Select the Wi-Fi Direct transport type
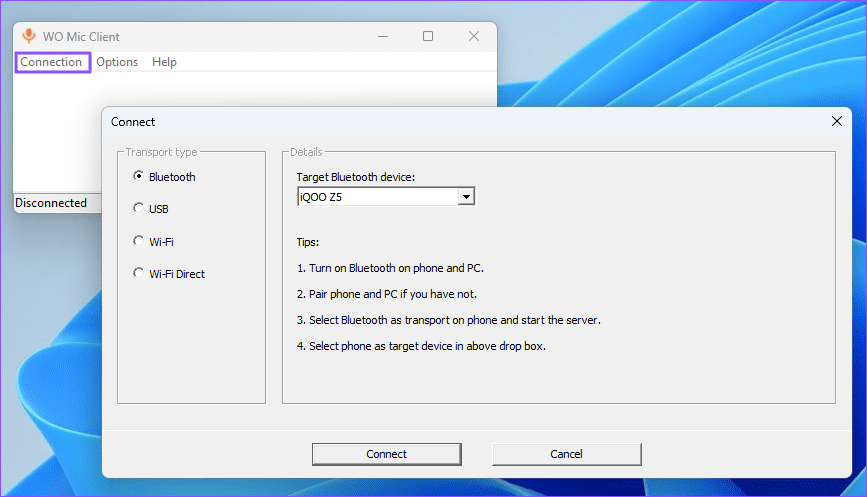This screenshot has height=497, width=867. tap(169, 274)
